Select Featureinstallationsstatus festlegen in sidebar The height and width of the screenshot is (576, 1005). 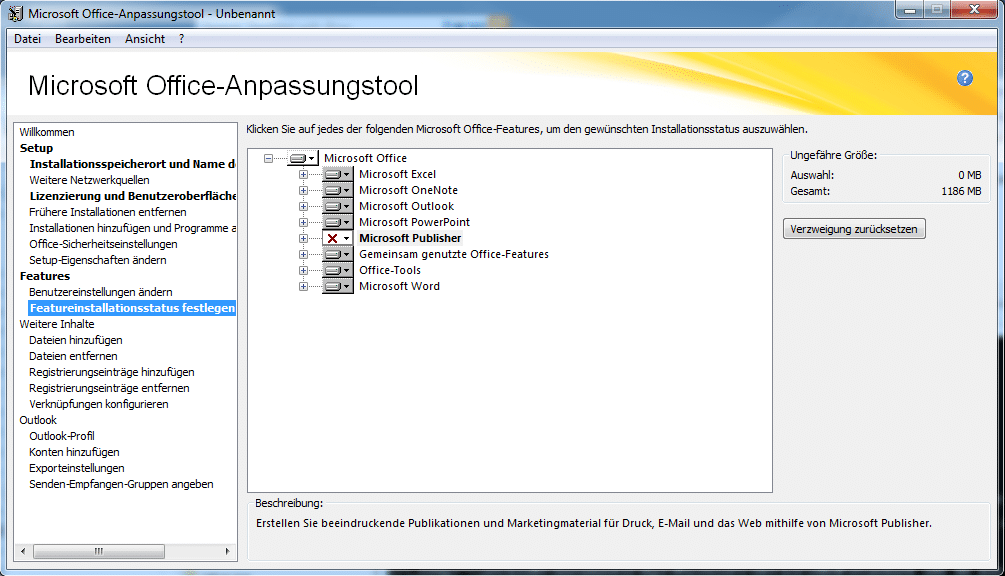(x=132, y=308)
